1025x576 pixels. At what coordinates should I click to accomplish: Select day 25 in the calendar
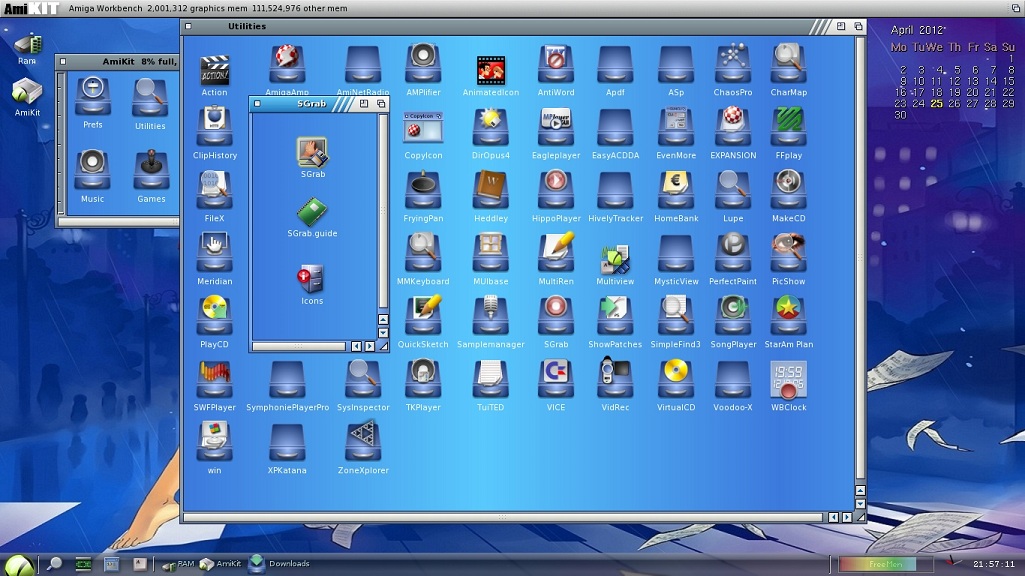(936, 103)
